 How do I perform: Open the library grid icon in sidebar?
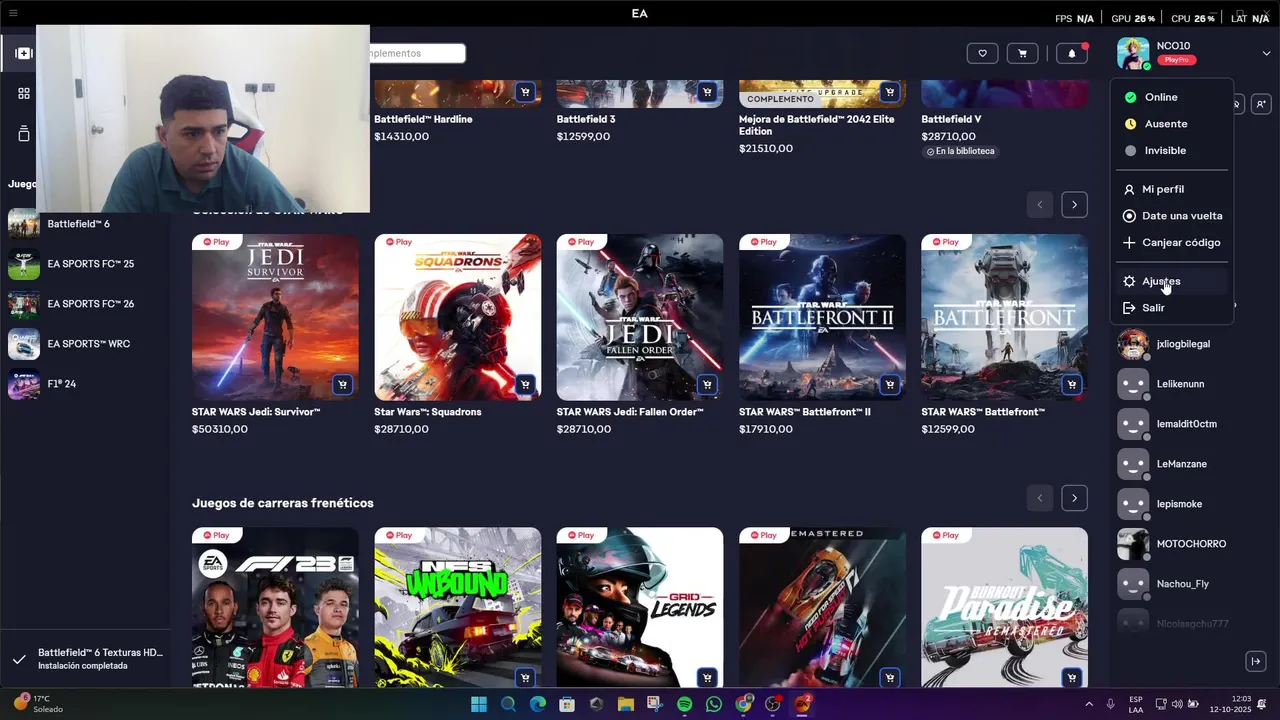point(24,93)
